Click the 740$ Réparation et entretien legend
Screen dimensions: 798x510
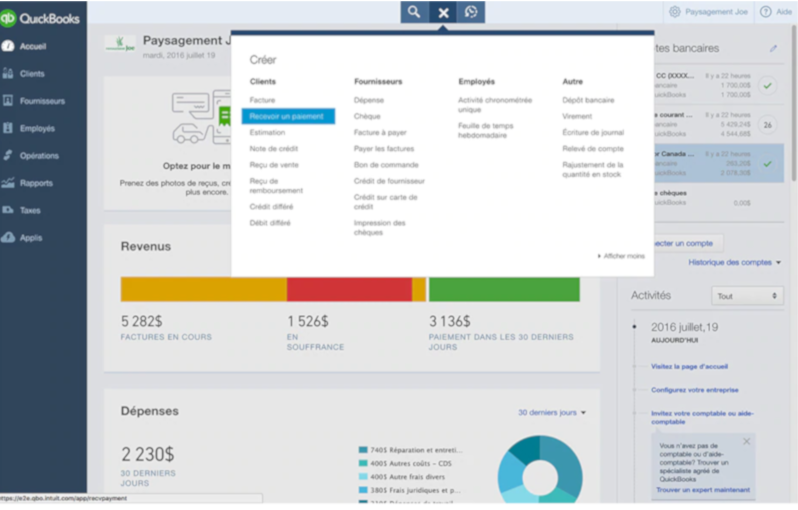point(411,450)
